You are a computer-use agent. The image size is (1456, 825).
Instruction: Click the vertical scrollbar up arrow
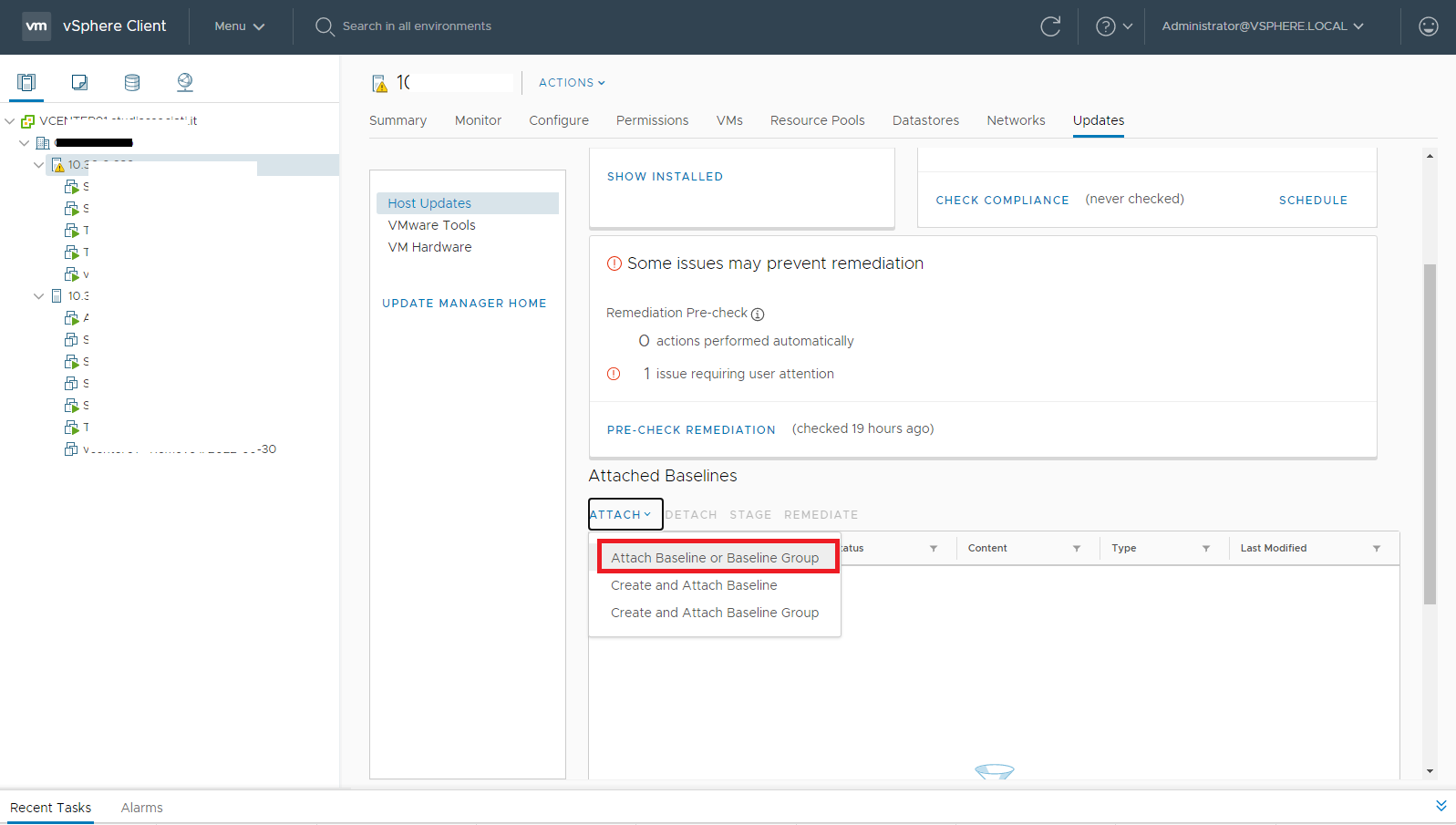point(1430,156)
